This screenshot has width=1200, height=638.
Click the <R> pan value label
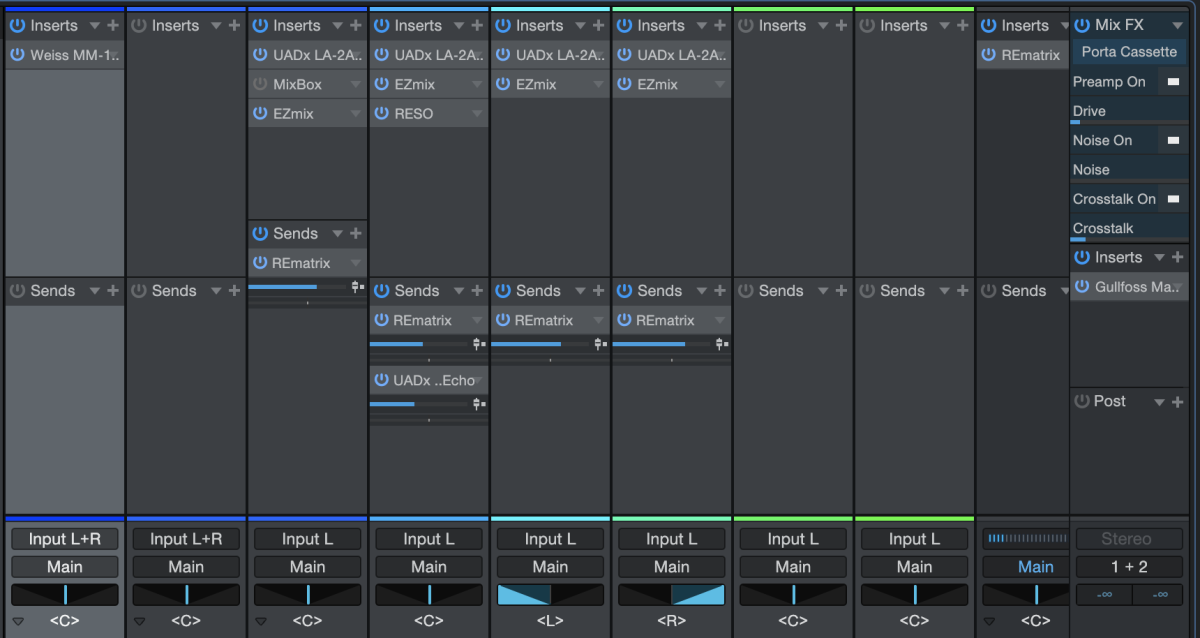[672, 621]
